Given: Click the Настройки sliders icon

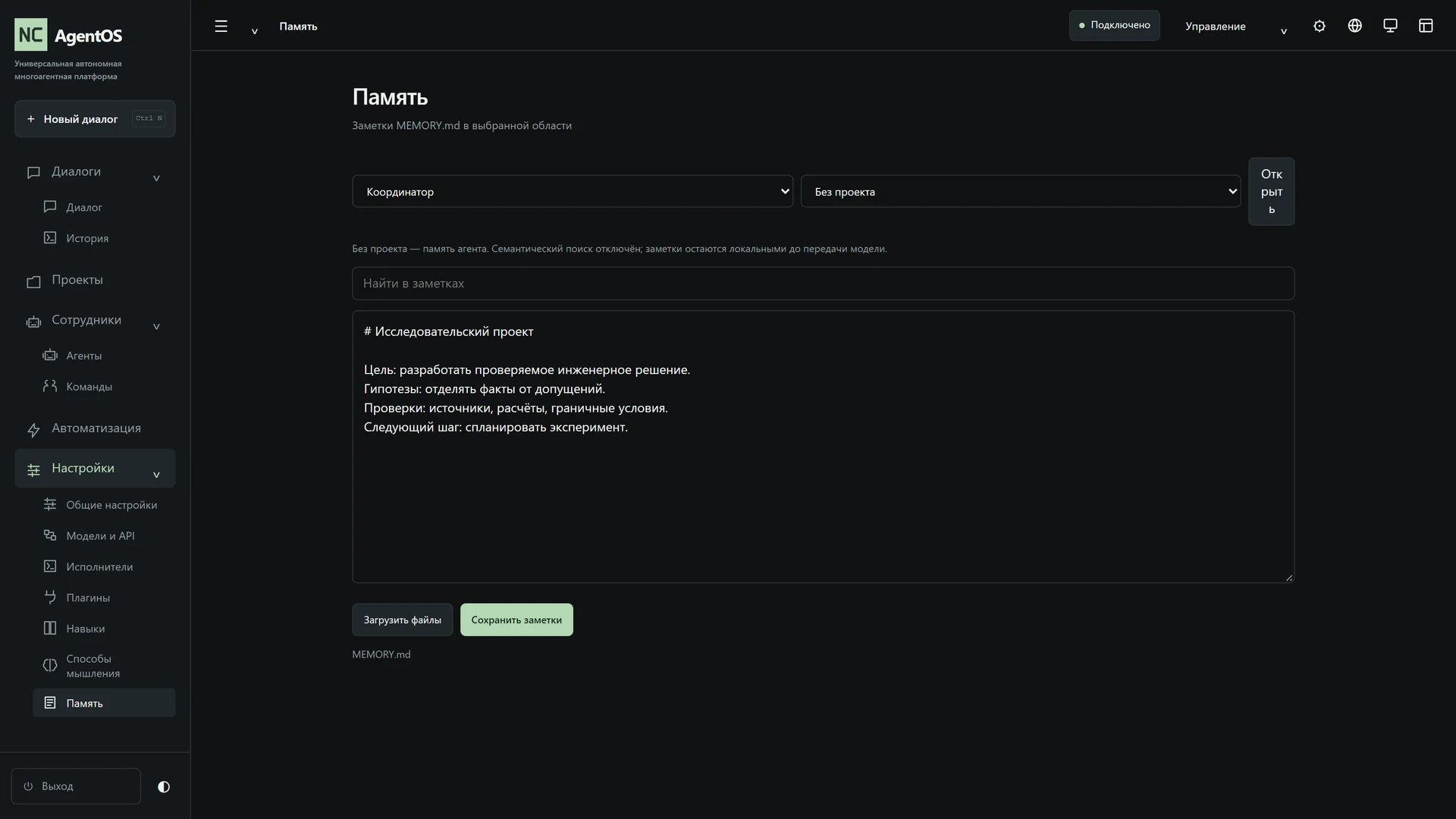Looking at the screenshot, I should pyautogui.click(x=33, y=471).
